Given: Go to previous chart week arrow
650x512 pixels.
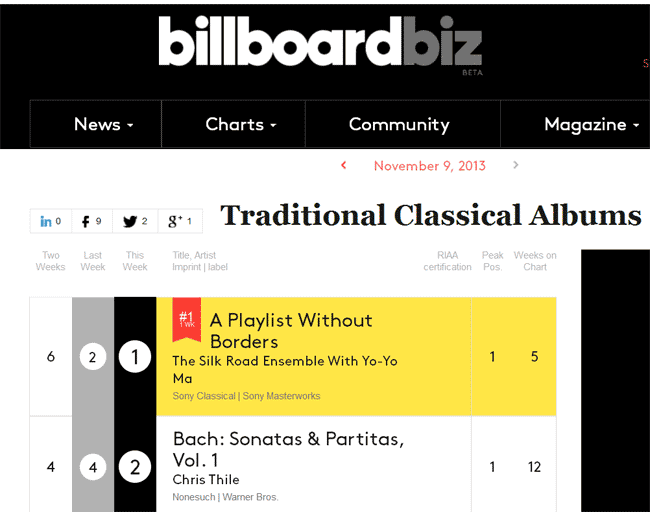Looking at the screenshot, I should [x=344, y=165].
